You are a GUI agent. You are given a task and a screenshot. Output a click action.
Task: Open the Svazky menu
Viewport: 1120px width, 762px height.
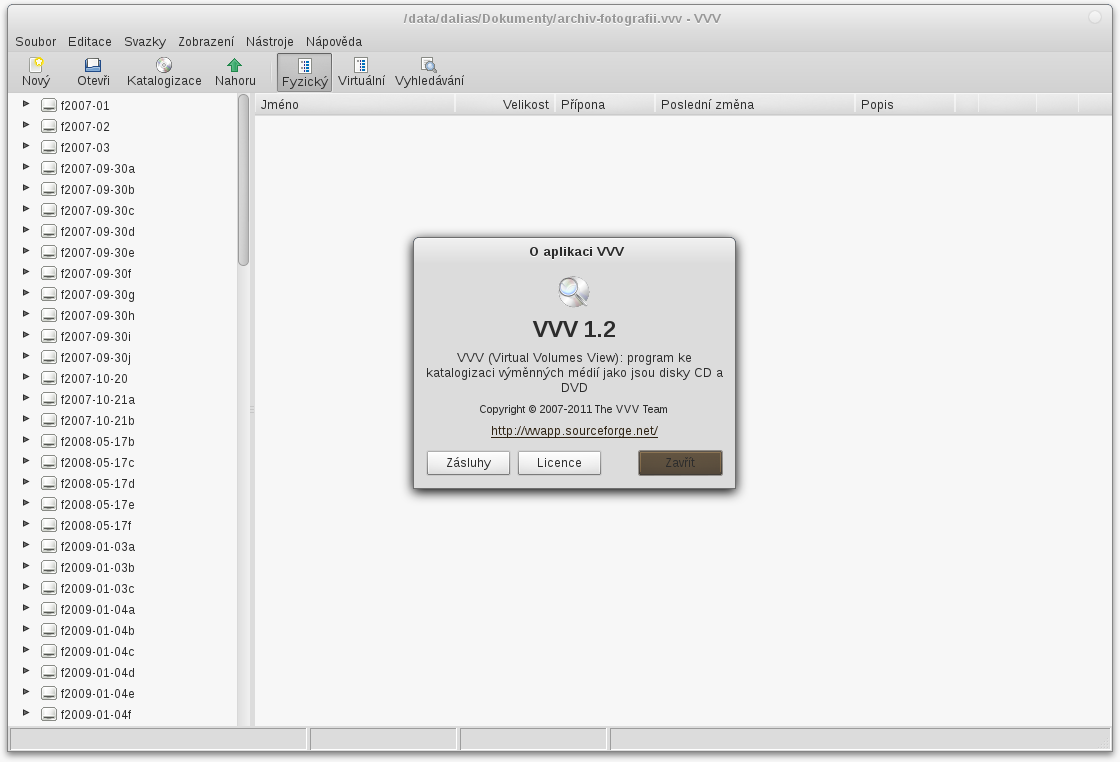tap(145, 41)
